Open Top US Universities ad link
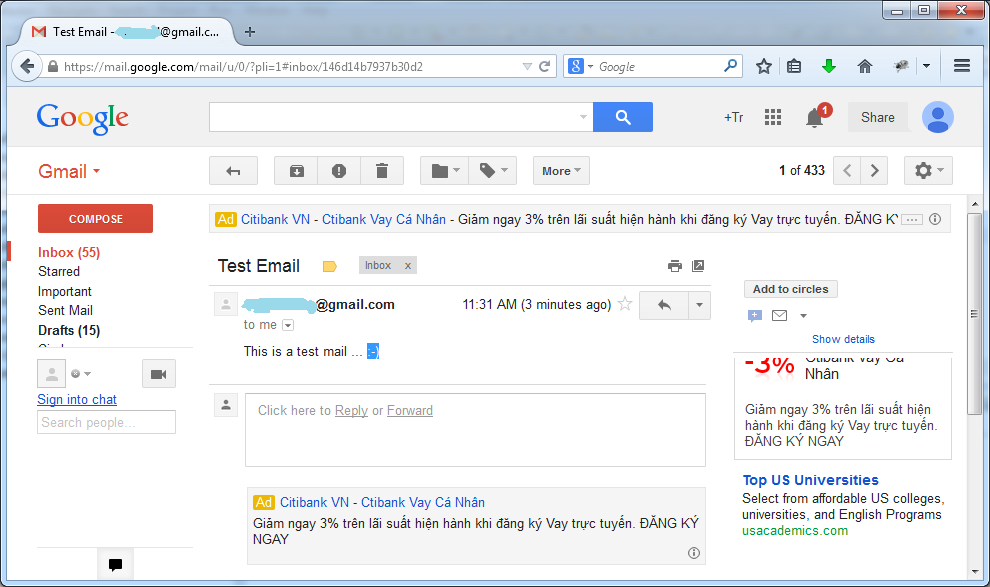 click(x=810, y=480)
